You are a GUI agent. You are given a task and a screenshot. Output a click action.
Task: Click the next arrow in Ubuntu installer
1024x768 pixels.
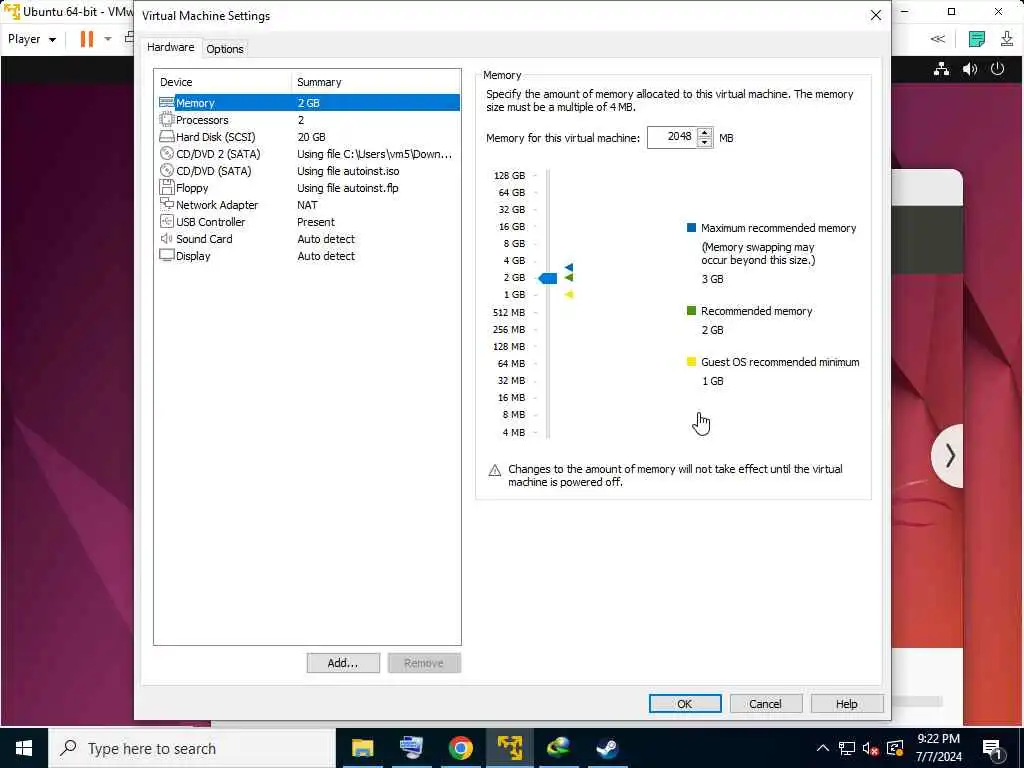950,455
